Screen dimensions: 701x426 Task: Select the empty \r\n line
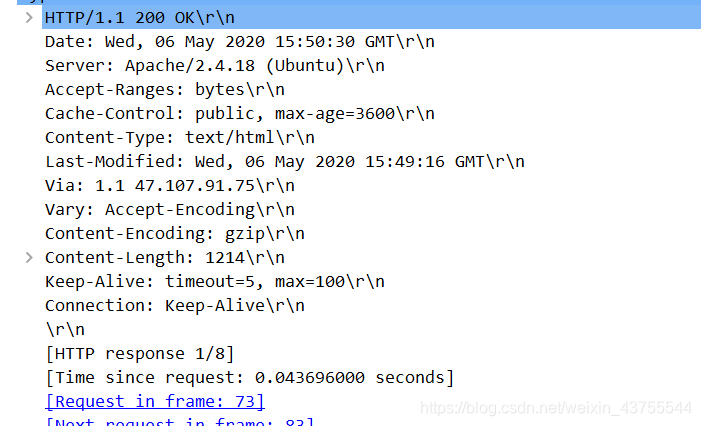[x=65, y=330]
